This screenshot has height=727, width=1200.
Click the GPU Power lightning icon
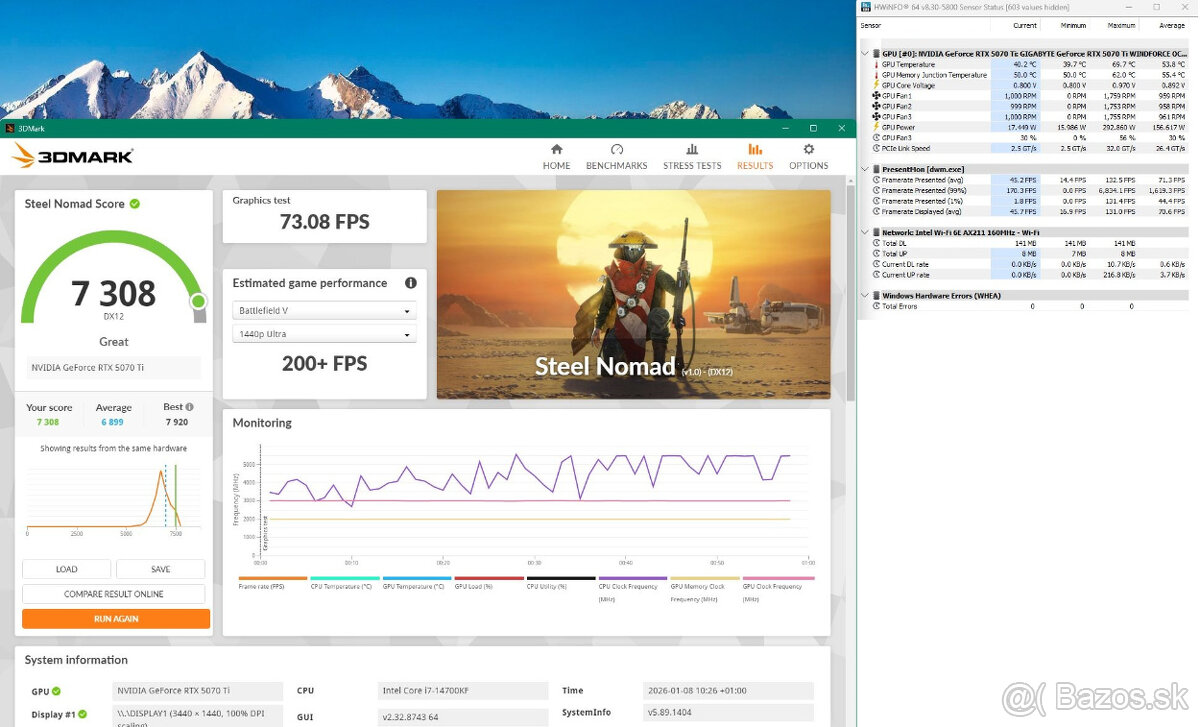[x=876, y=127]
